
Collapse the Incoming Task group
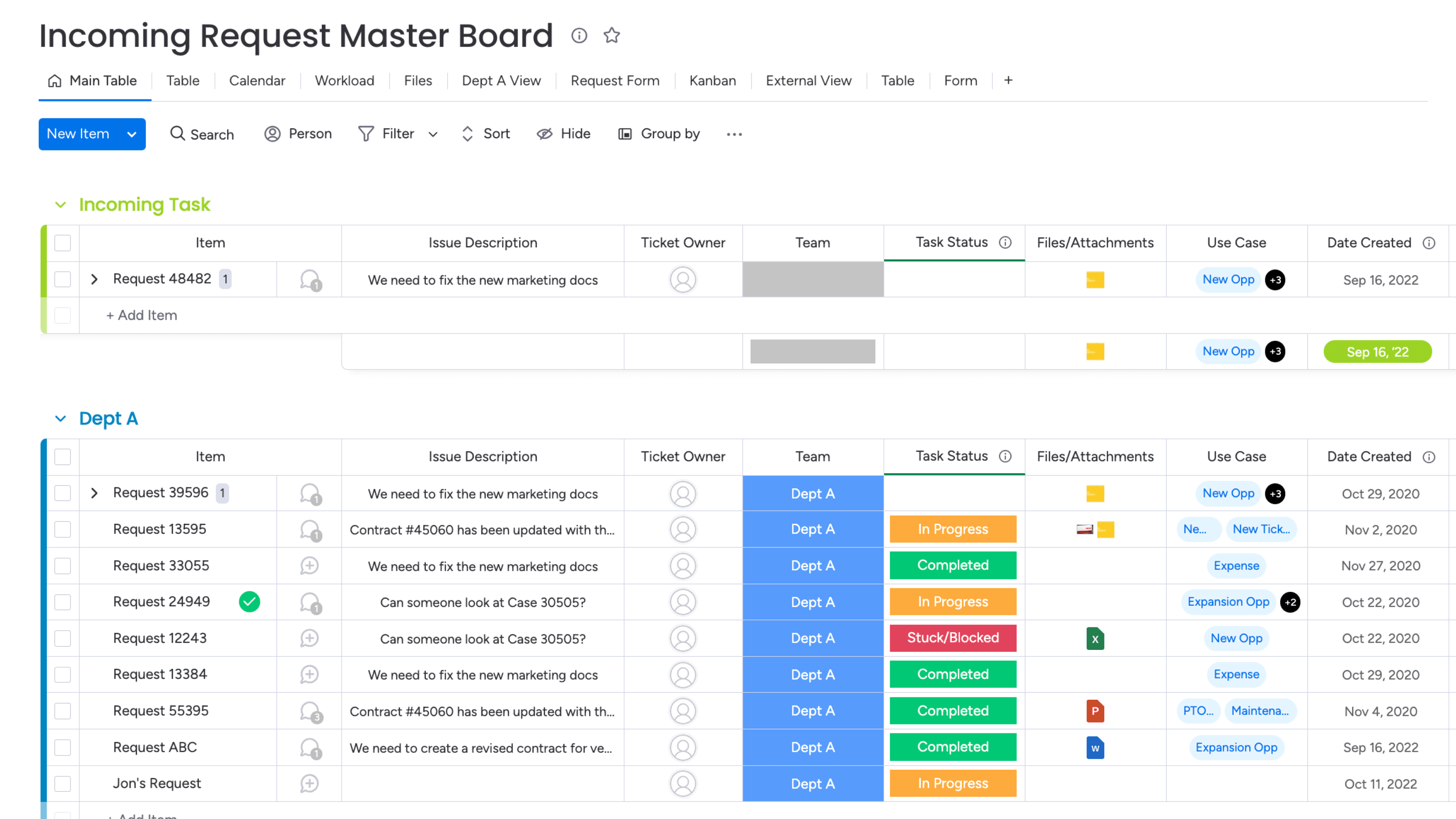60,205
